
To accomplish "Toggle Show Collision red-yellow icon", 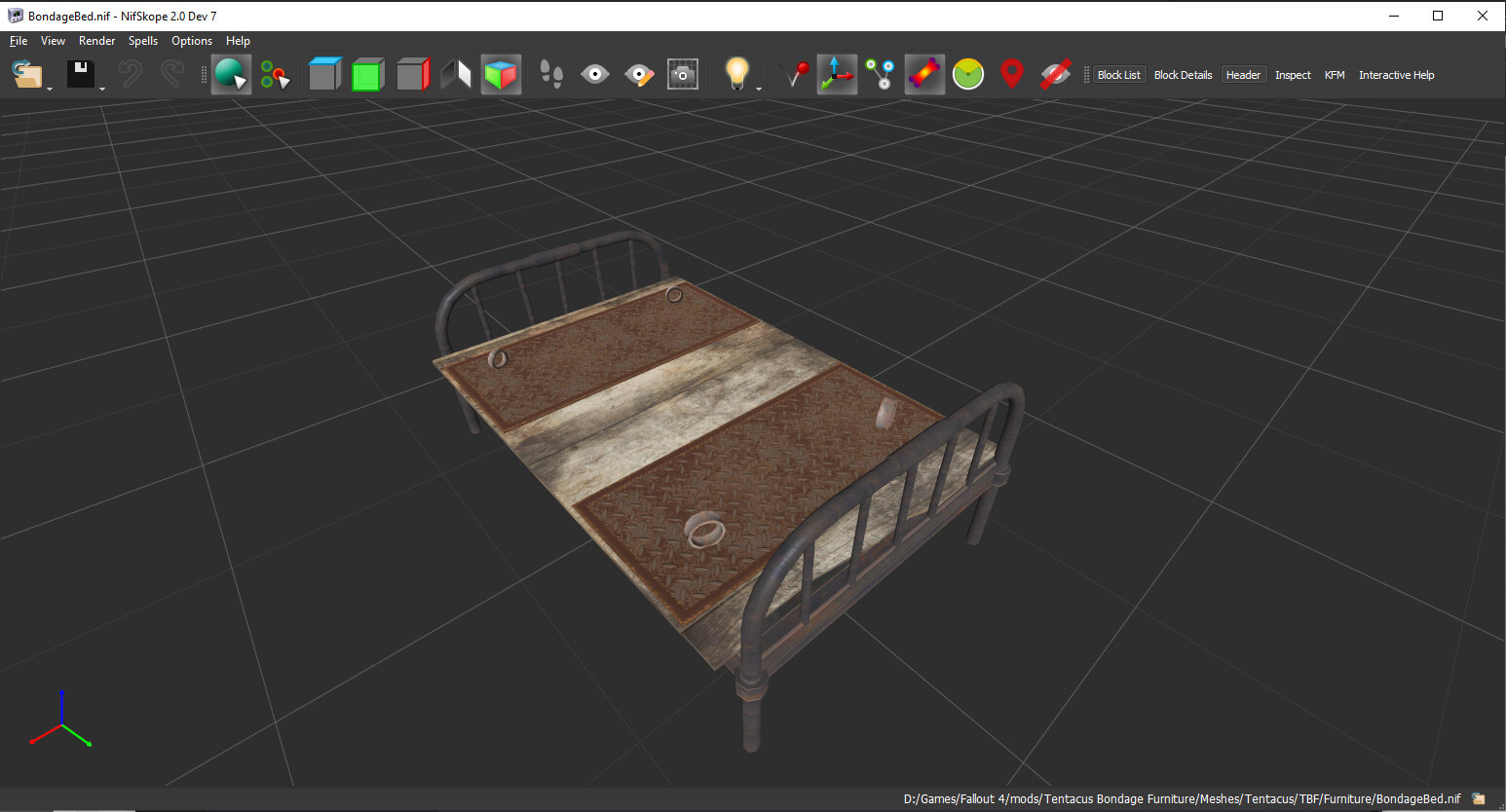I will [924, 75].
